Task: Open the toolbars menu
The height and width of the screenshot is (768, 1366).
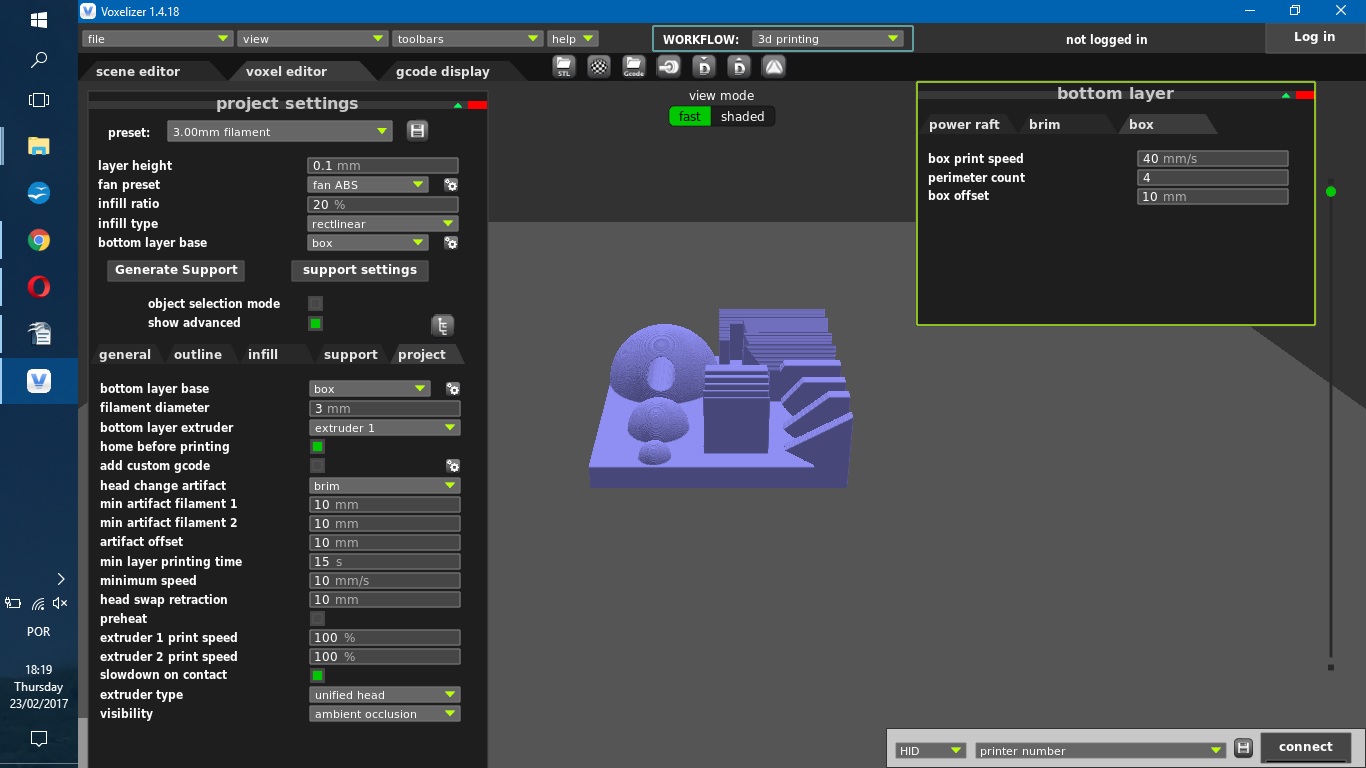Action: (x=467, y=39)
